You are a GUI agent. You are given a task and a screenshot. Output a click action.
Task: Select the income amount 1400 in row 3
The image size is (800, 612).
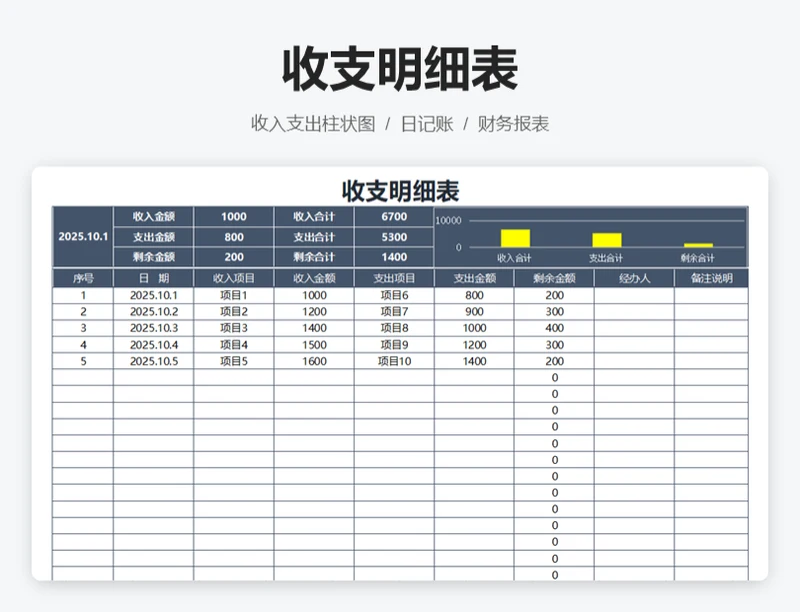click(314, 328)
